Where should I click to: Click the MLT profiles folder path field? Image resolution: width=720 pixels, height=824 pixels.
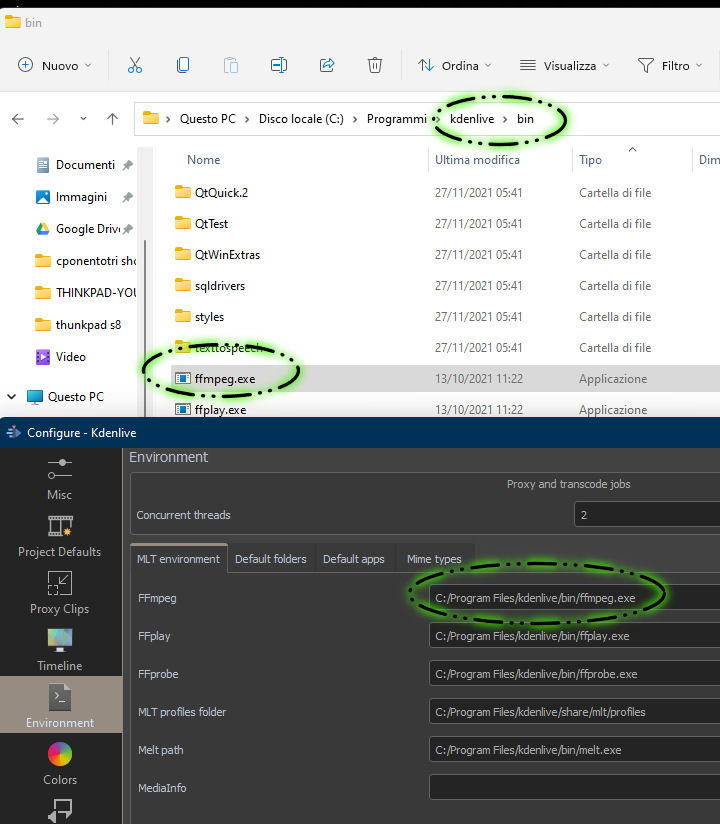click(x=574, y=712)
